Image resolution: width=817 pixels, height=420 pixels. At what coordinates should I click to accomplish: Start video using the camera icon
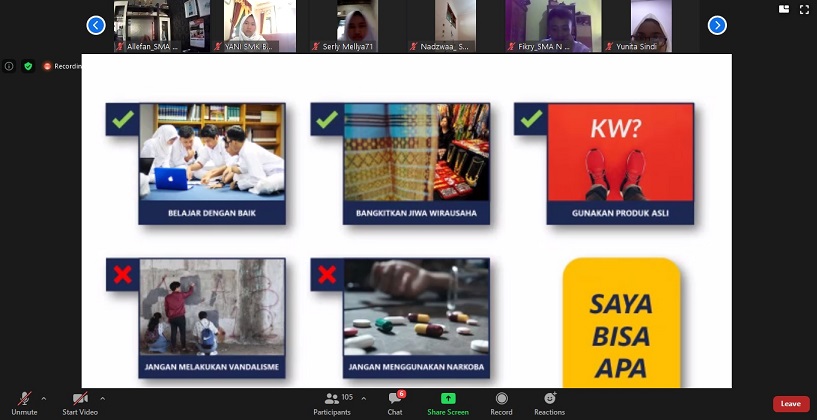pos(79,399)
